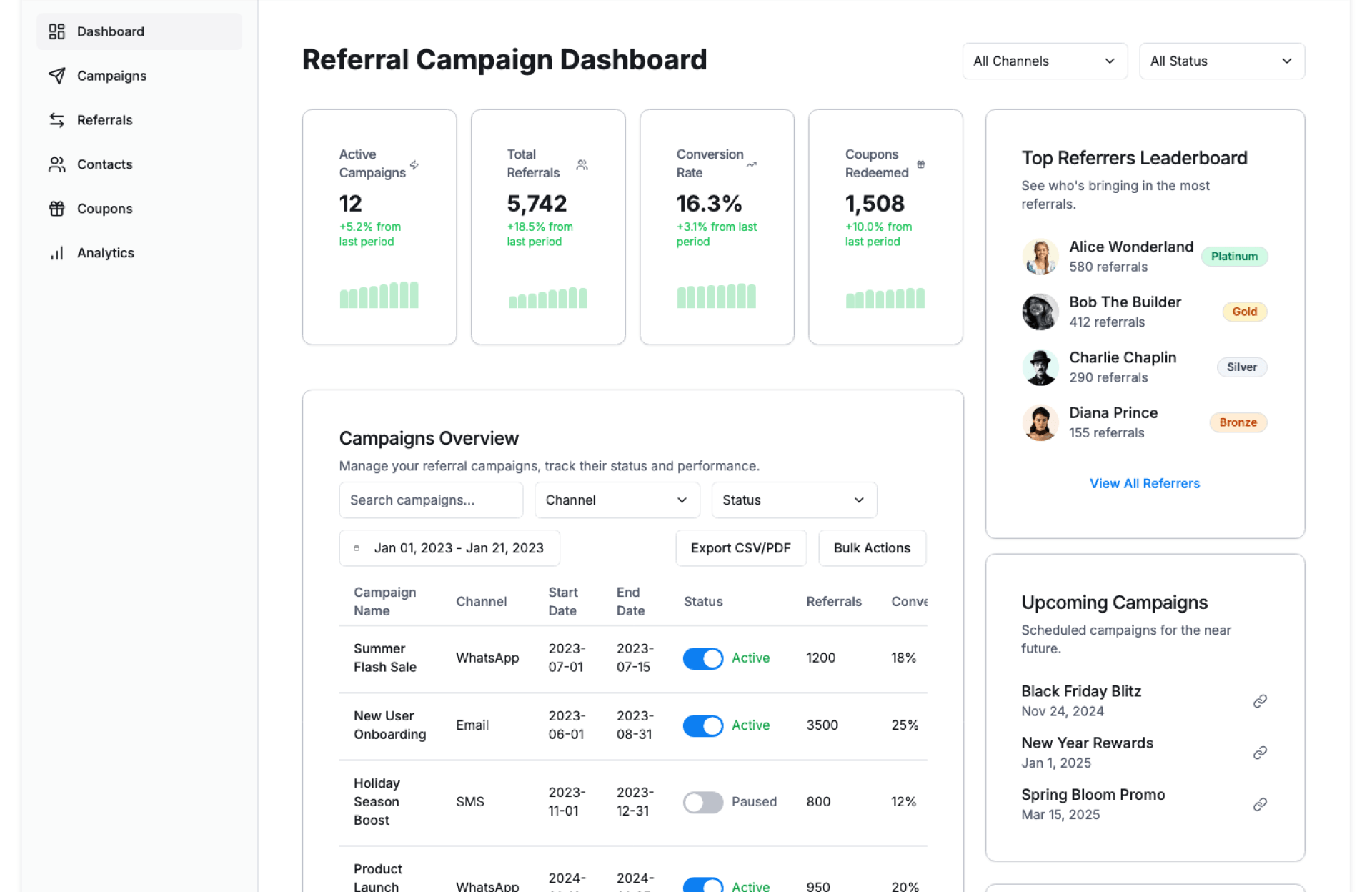The image size is (1372, 892).
Task: Open the Analytics menu item
Action: (105, 253)
